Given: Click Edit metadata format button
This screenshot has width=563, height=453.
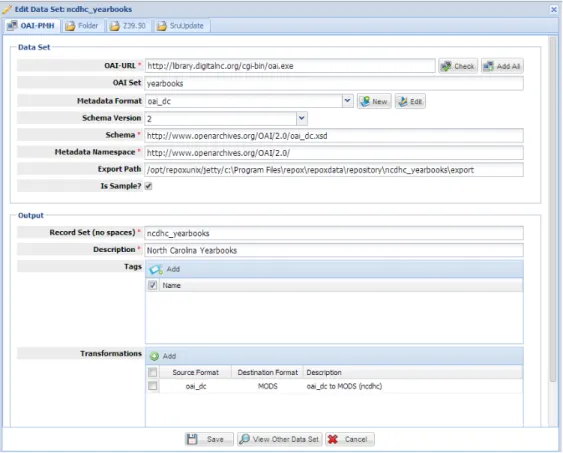Looking at the screenshot, I should coord(410,101).
